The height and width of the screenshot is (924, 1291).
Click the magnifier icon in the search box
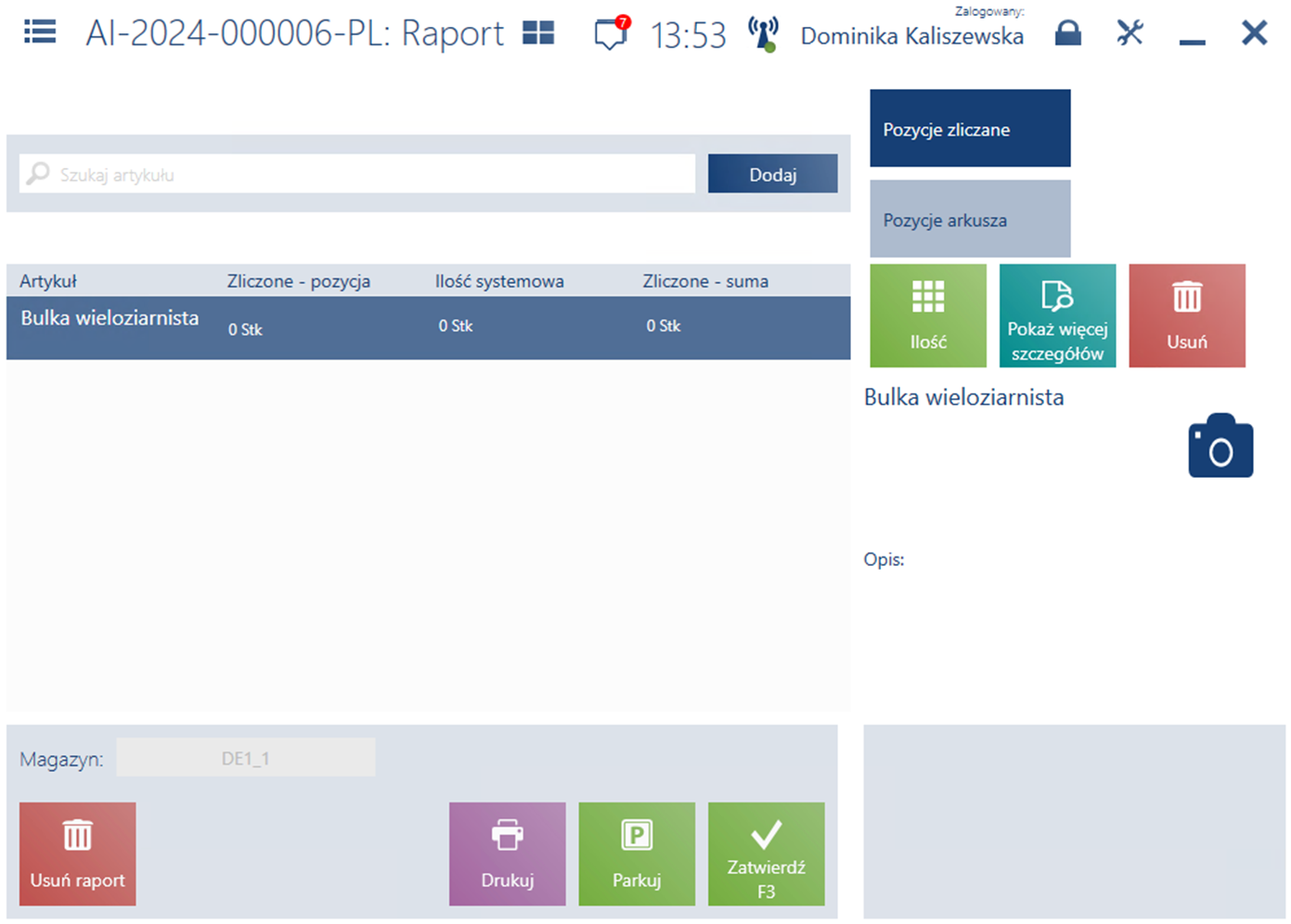click(x=38, y=173)
